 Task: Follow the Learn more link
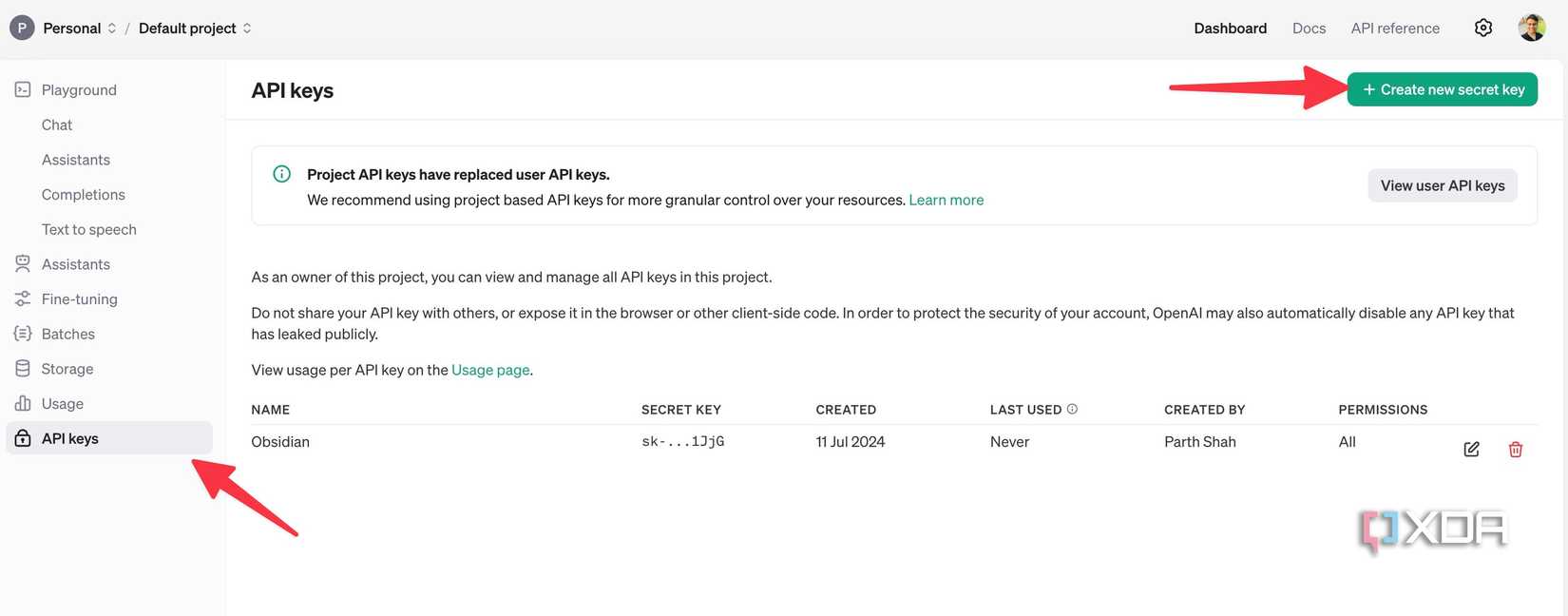coord(946,200)
